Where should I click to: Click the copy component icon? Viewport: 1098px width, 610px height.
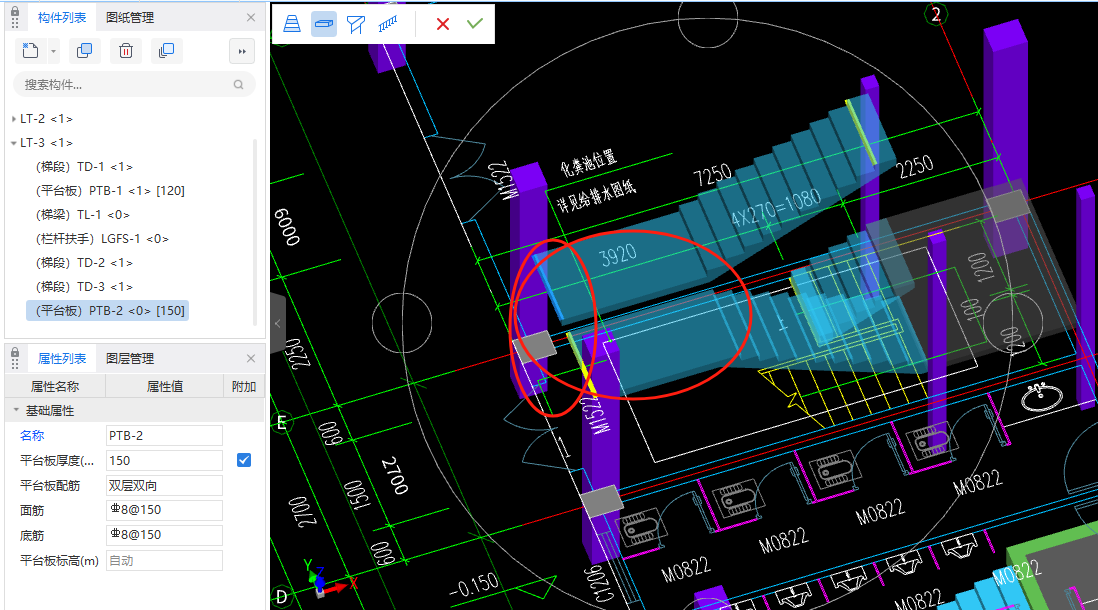[x=85, y=50]
